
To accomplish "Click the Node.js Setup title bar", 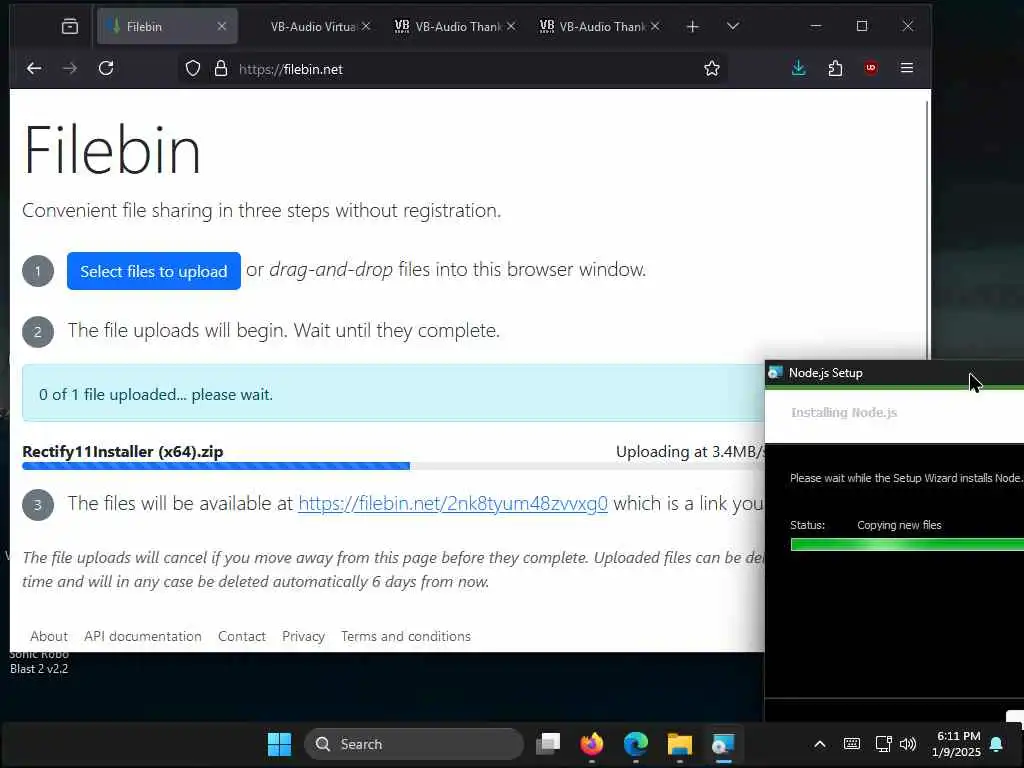I will [894, 373].
